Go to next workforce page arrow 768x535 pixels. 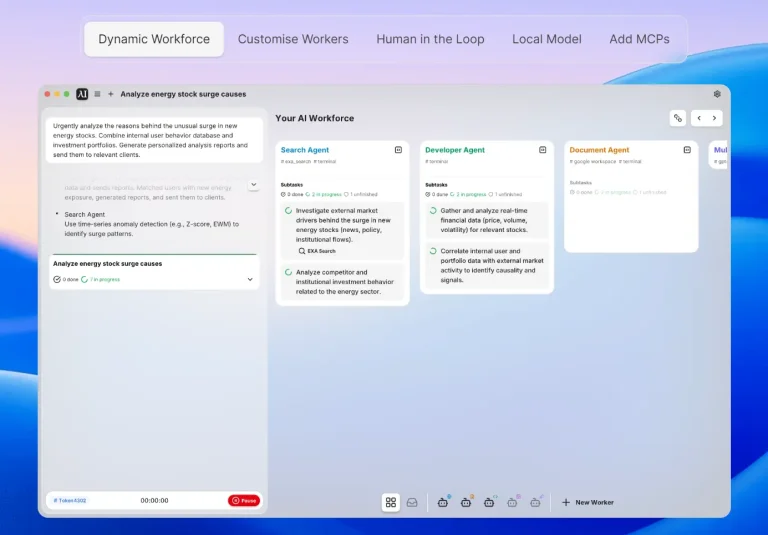tap(715, 118)
